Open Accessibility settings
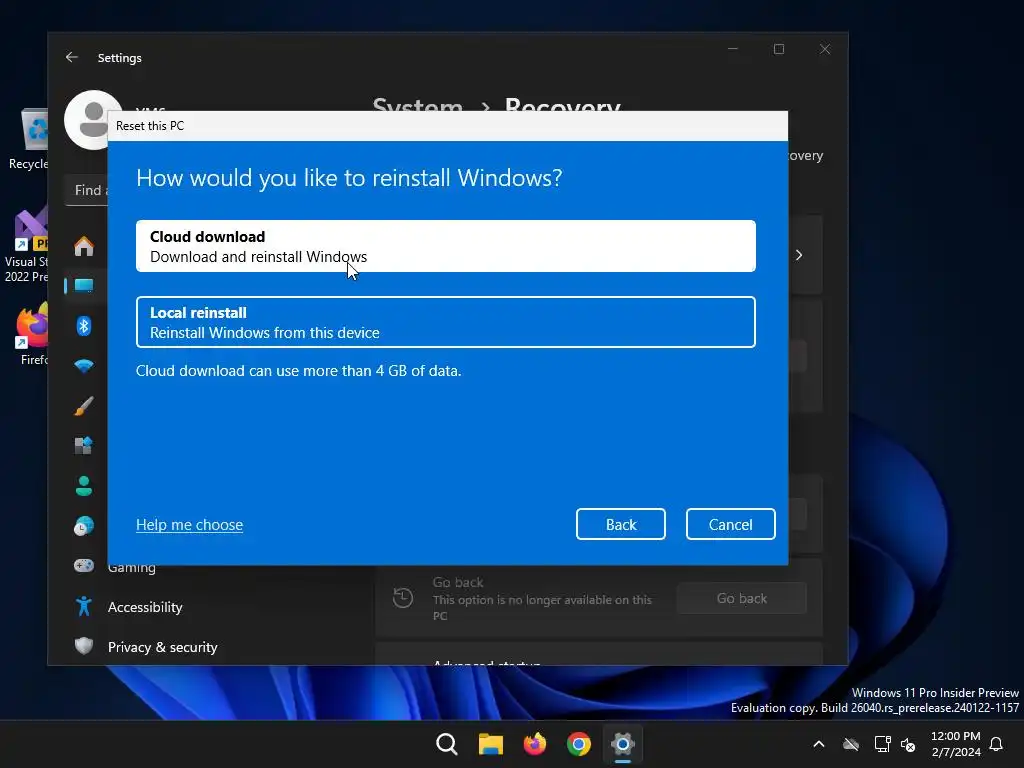Viewport: 1024px width, 768px height. pyautogui.click(x=145, y=607)
